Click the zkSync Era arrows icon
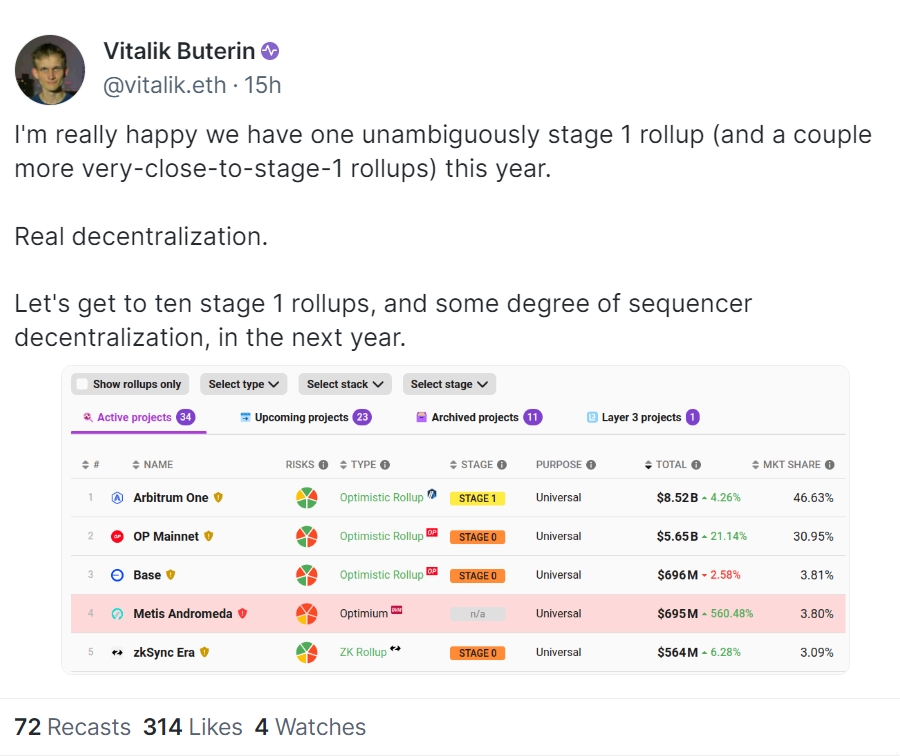This screenshot has height=756, width=900. pyautogui.click(x=114, y=652)
